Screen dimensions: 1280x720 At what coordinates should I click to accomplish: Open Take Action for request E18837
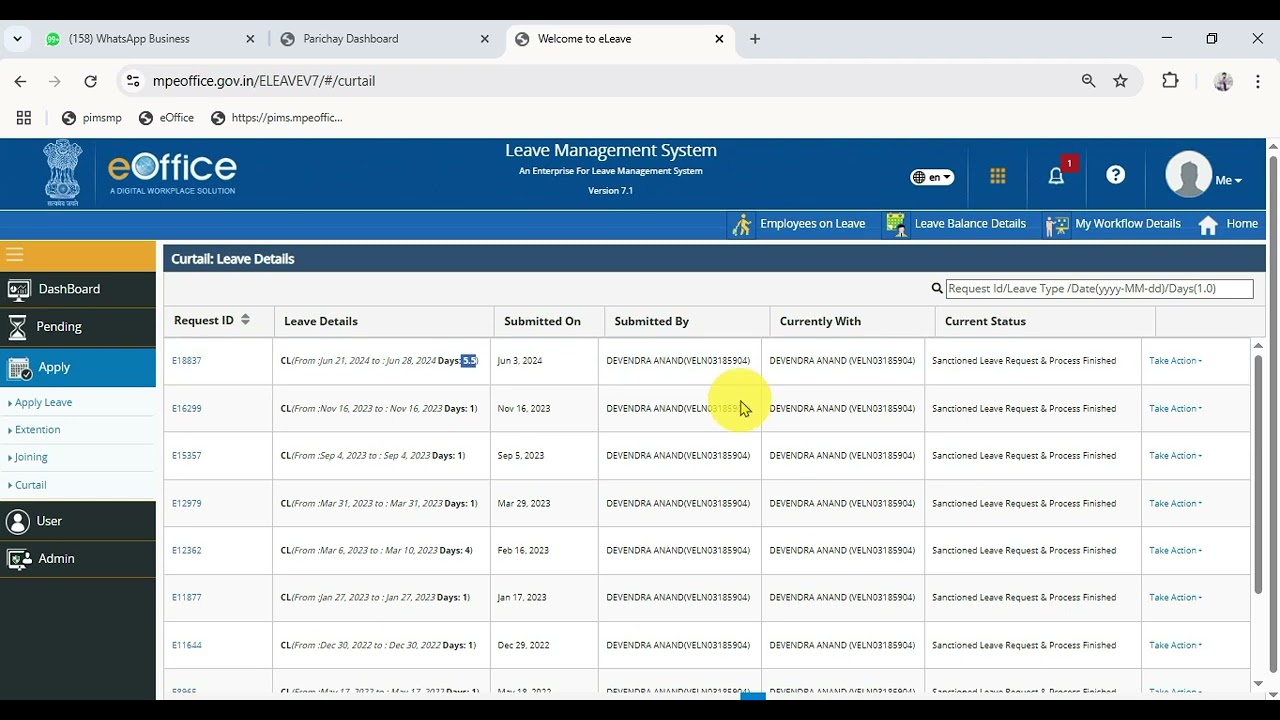1175,361
